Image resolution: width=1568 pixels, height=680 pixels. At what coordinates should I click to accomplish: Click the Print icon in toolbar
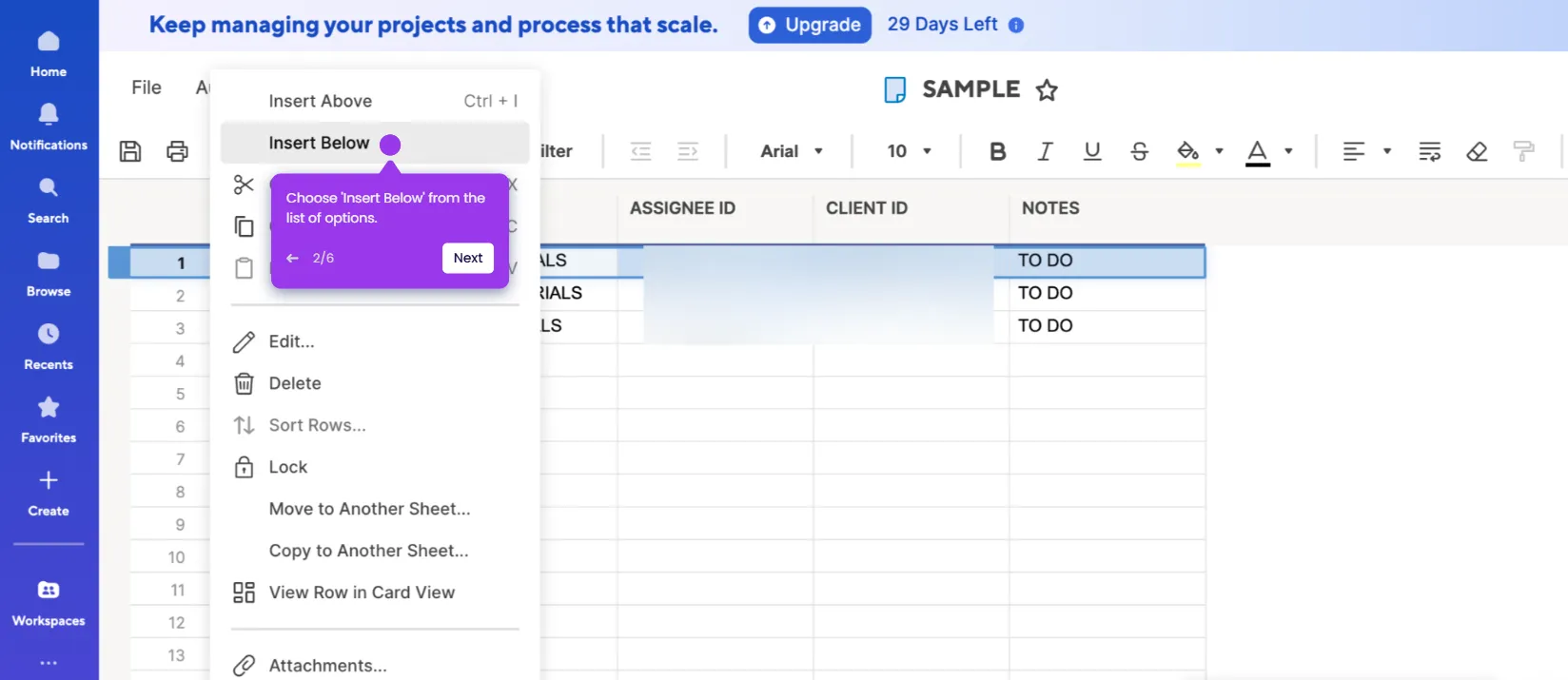coord(177,151)
